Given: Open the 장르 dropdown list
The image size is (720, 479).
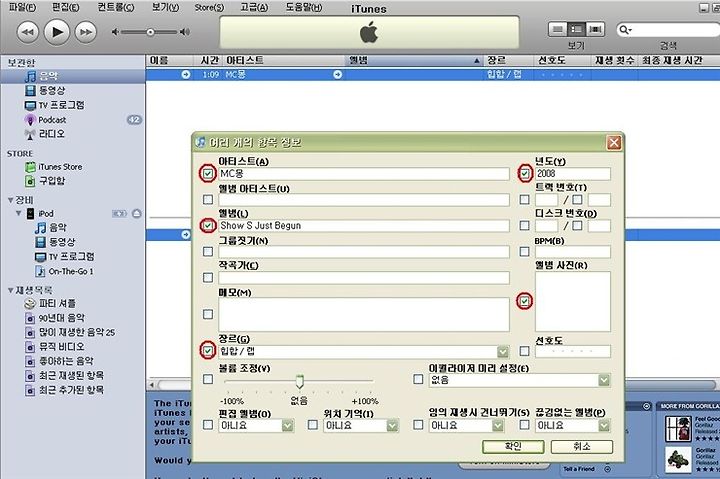Looking at the screenshot, I should 503,352.
